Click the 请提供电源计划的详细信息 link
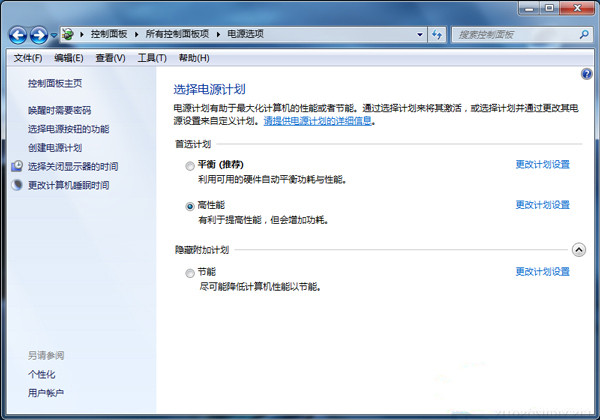 [x=318, y=120]
